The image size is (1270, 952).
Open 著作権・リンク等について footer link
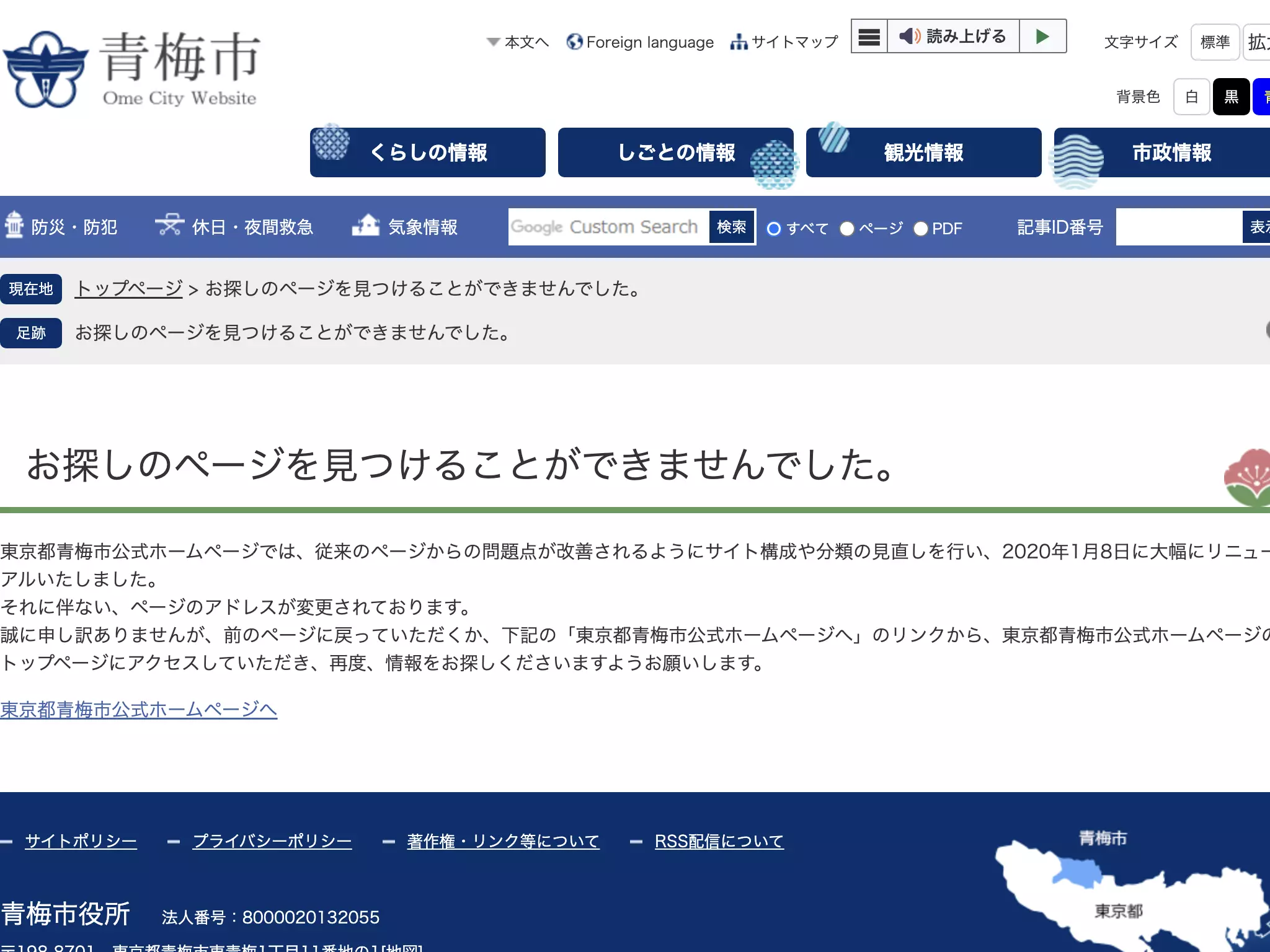coord(503,841)
